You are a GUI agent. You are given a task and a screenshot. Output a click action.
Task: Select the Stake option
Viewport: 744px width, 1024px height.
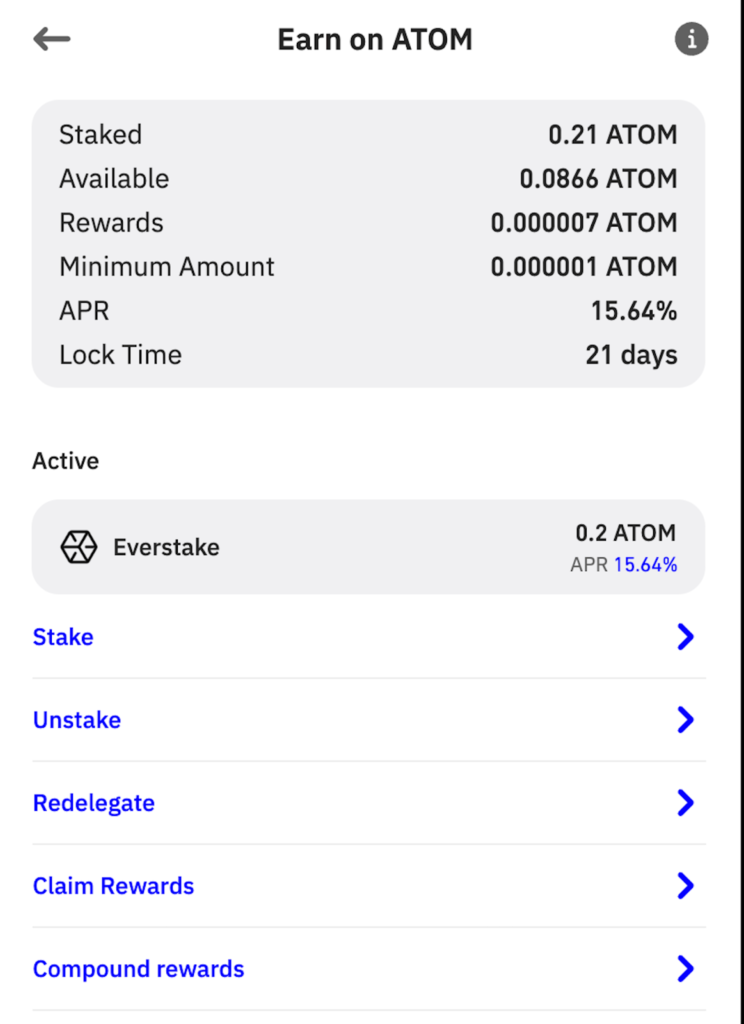(63, 637)
